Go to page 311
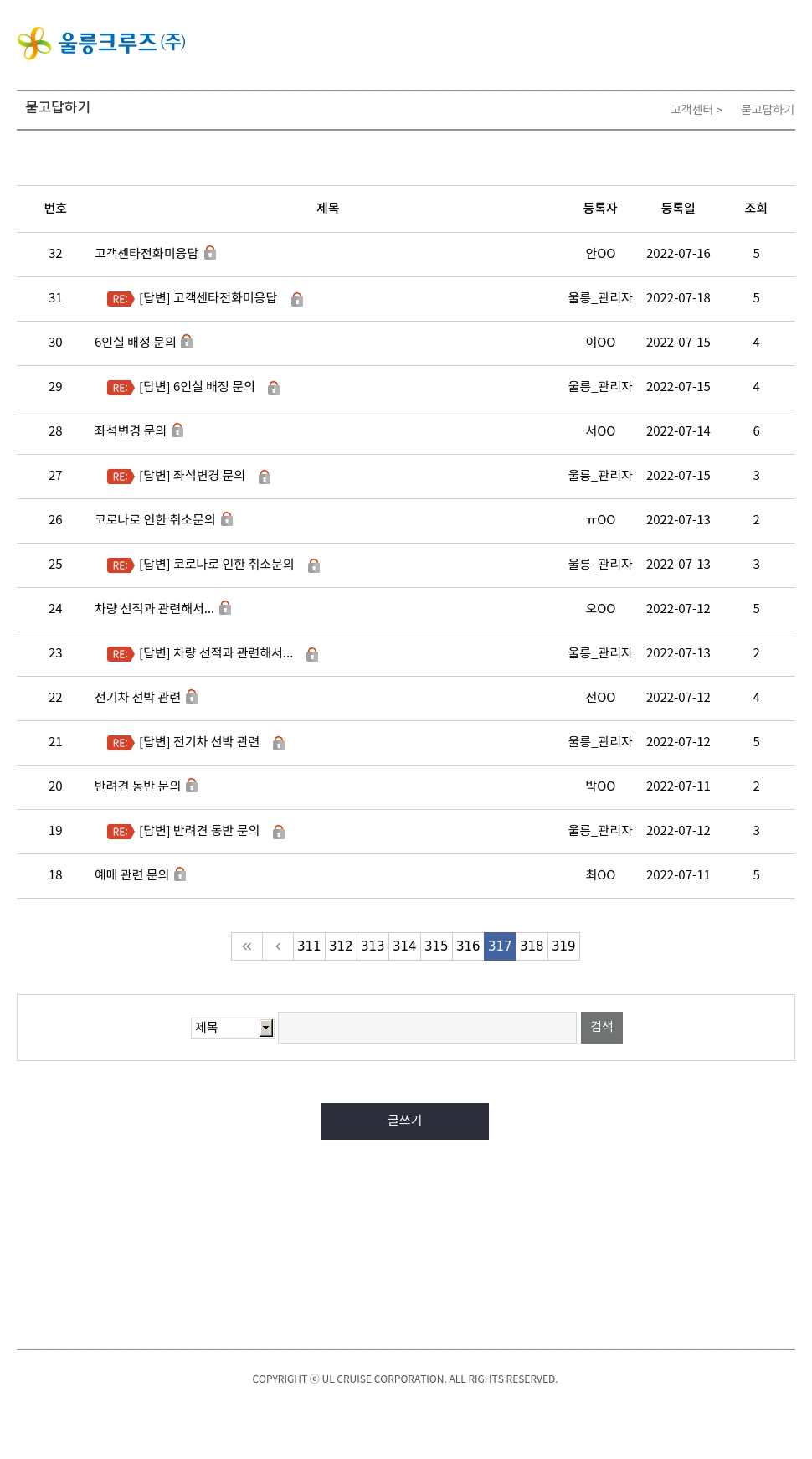The height and width of the screenshot is (1459, 812). point(309,946)
